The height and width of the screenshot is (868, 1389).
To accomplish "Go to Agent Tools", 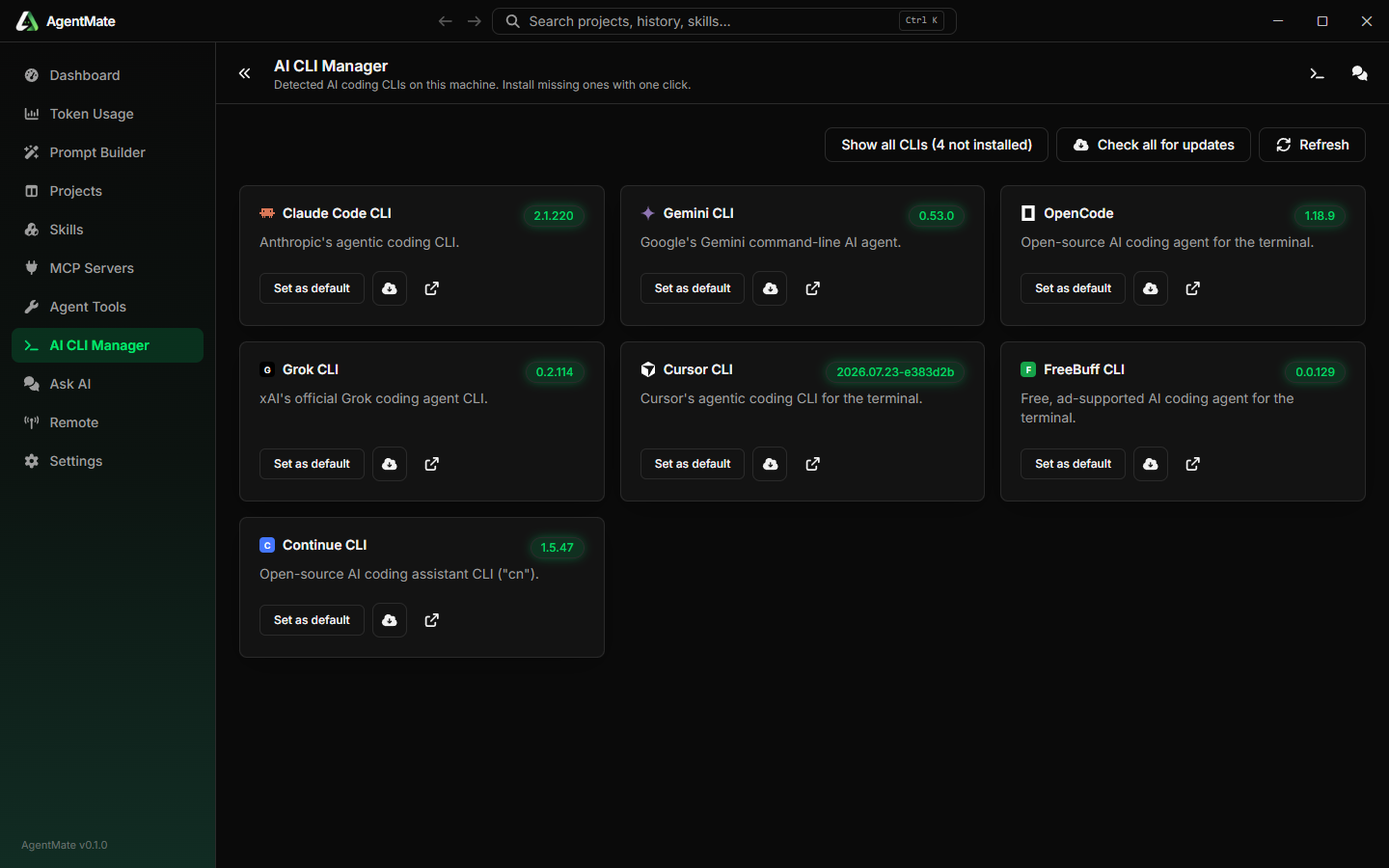I will (107, 307).
